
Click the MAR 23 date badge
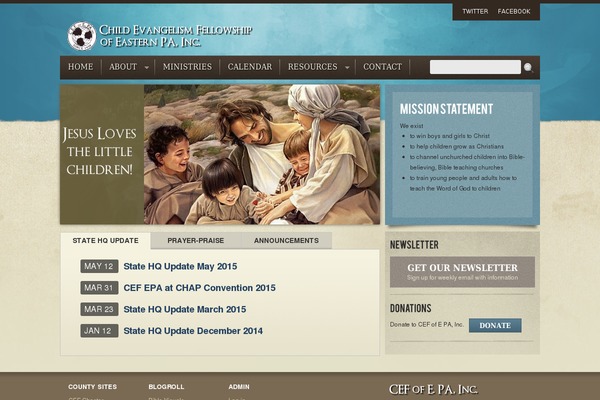tap(99, 309)
